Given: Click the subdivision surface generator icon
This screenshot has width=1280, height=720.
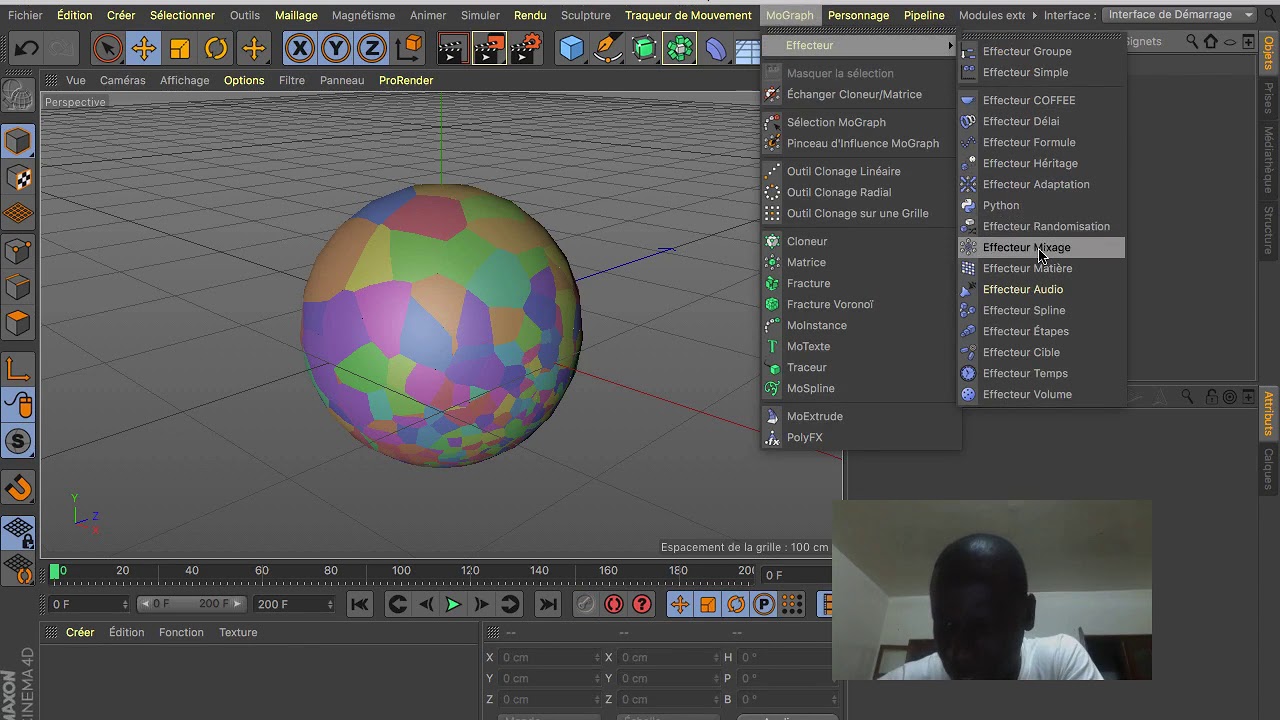Looking at the screenshot, I should pos(644,48).
